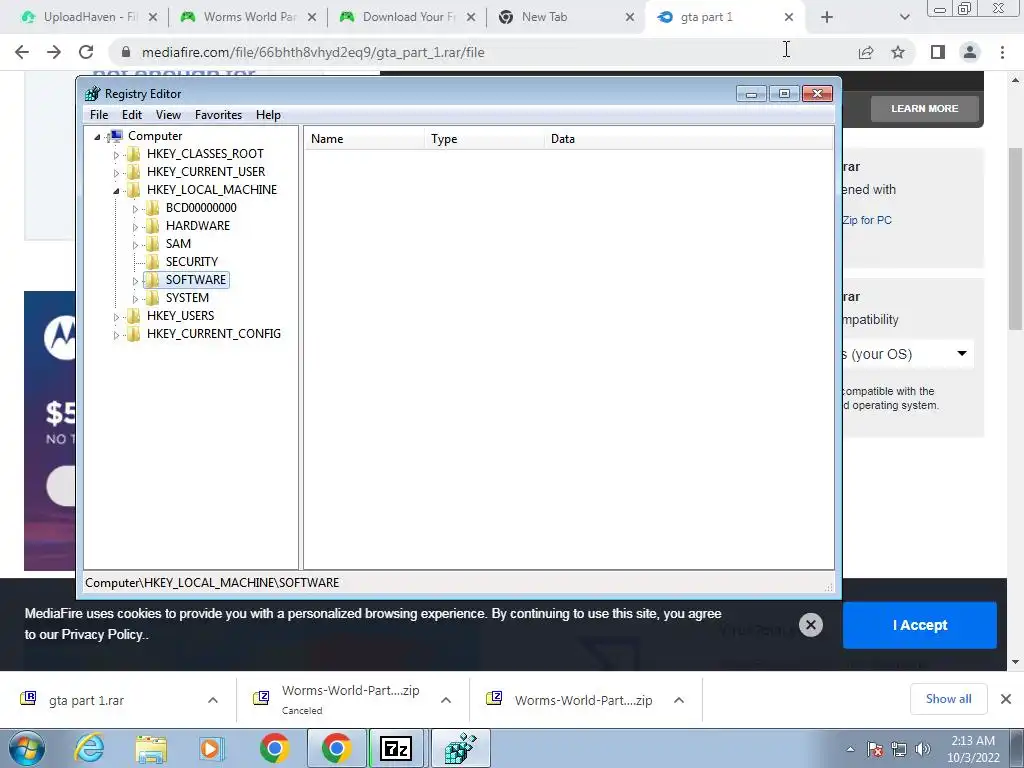Launch Internet Explorer from the taskbar
The image size is (1024, 768).
point(89,749)
